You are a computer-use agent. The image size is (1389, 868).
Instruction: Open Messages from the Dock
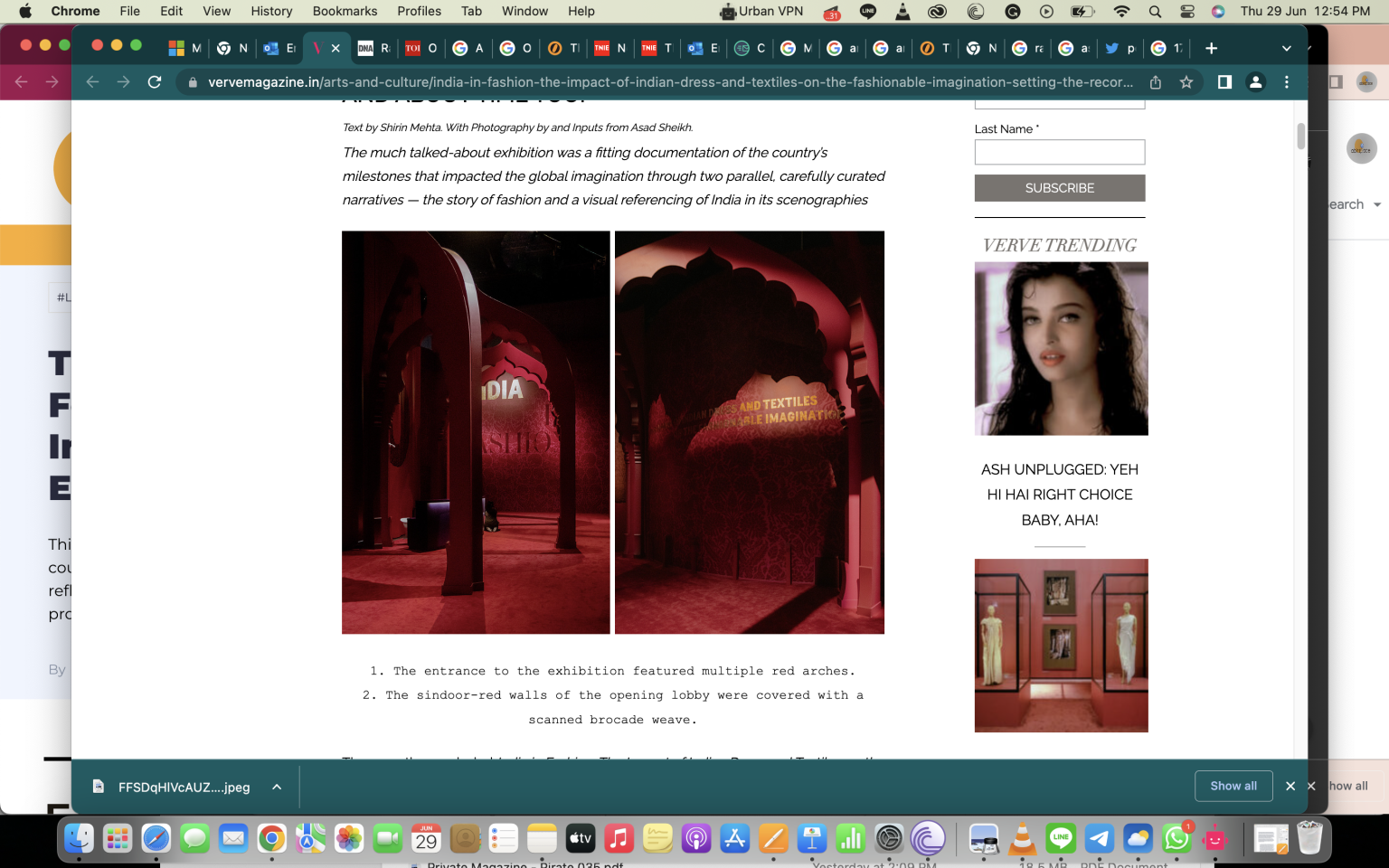(194, 839)
